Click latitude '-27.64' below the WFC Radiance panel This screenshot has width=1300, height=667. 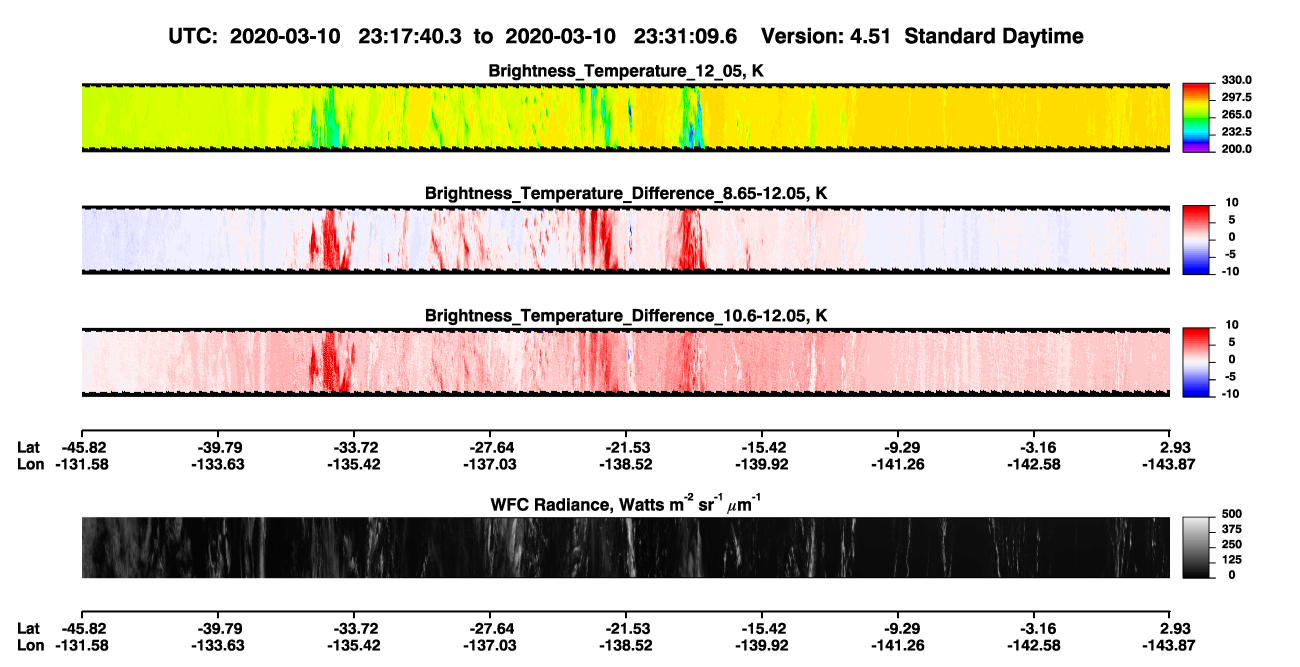pos(489,628)
